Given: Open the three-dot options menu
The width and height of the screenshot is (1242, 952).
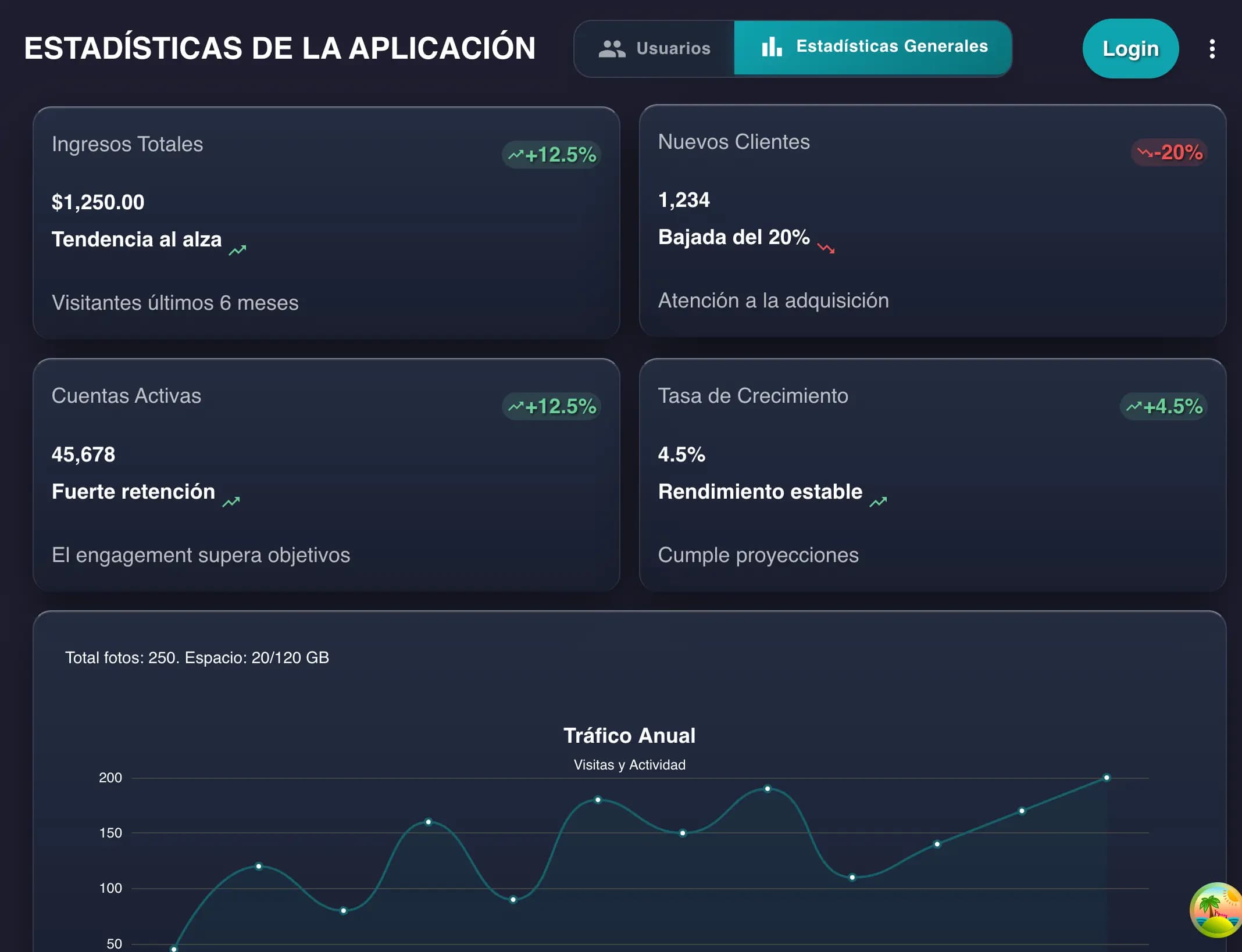Looking at the screenshot, I should click(x=1212, y=48).
